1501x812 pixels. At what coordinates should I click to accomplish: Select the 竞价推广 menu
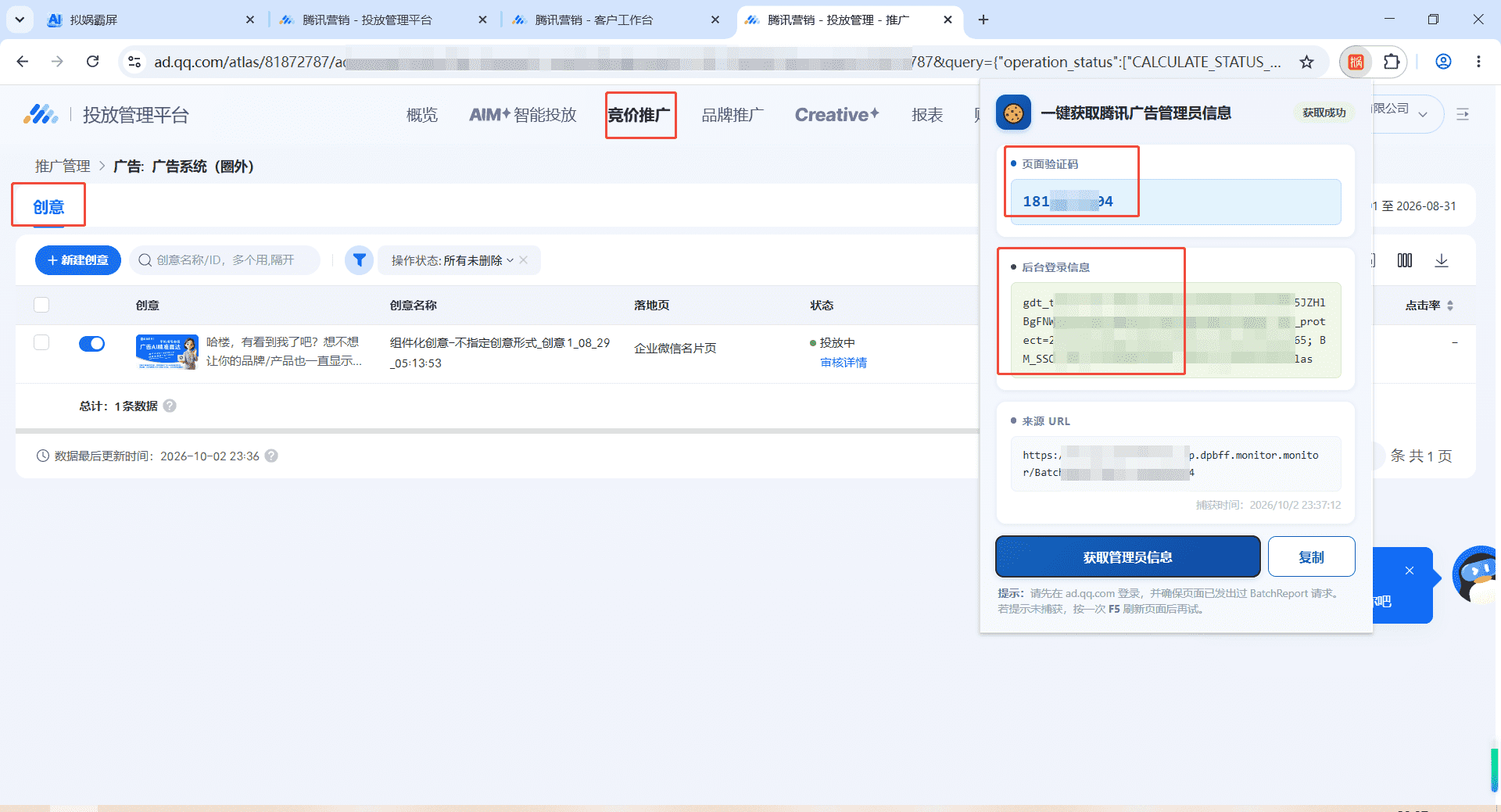(639, 115)
